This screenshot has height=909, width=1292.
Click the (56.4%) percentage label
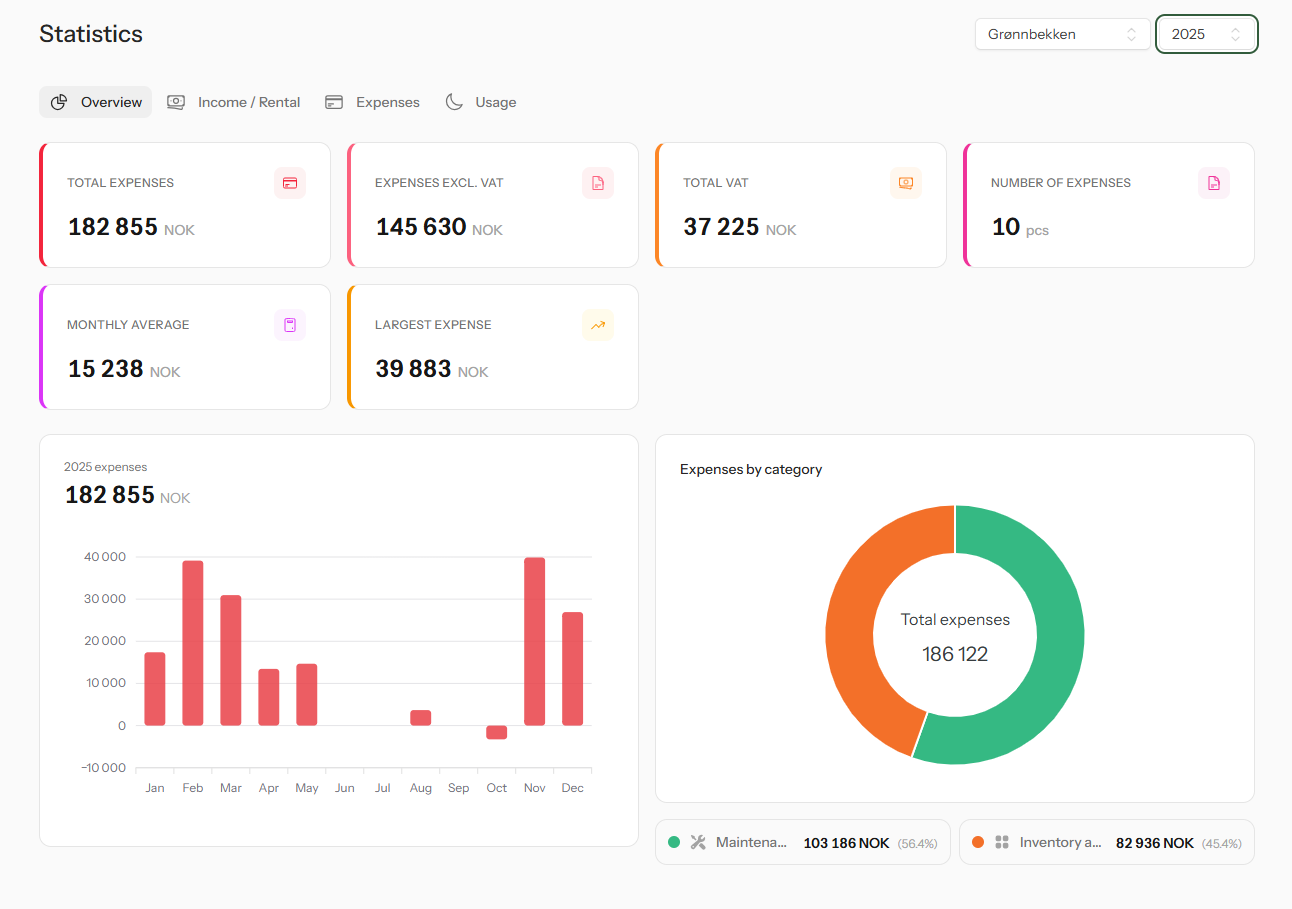point(917,843)
